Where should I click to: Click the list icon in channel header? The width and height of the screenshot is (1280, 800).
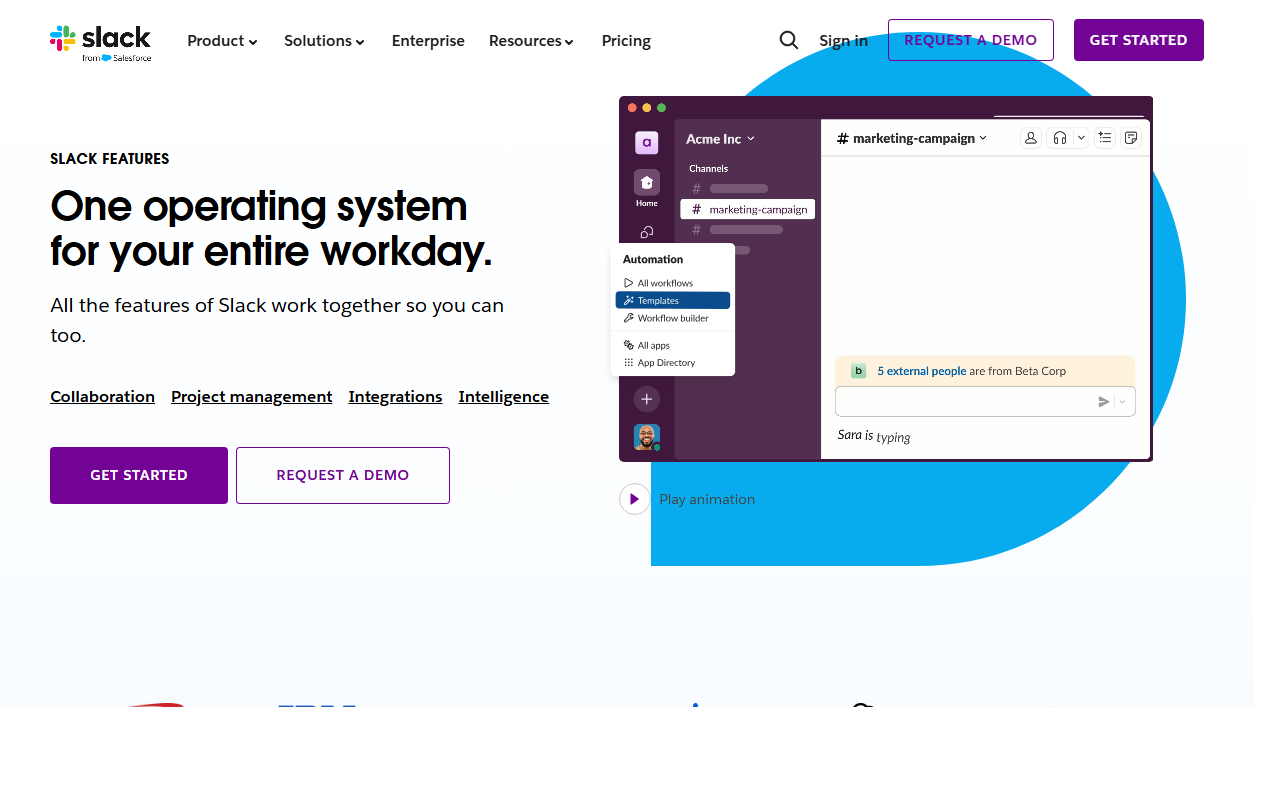tap(1105, 138)
